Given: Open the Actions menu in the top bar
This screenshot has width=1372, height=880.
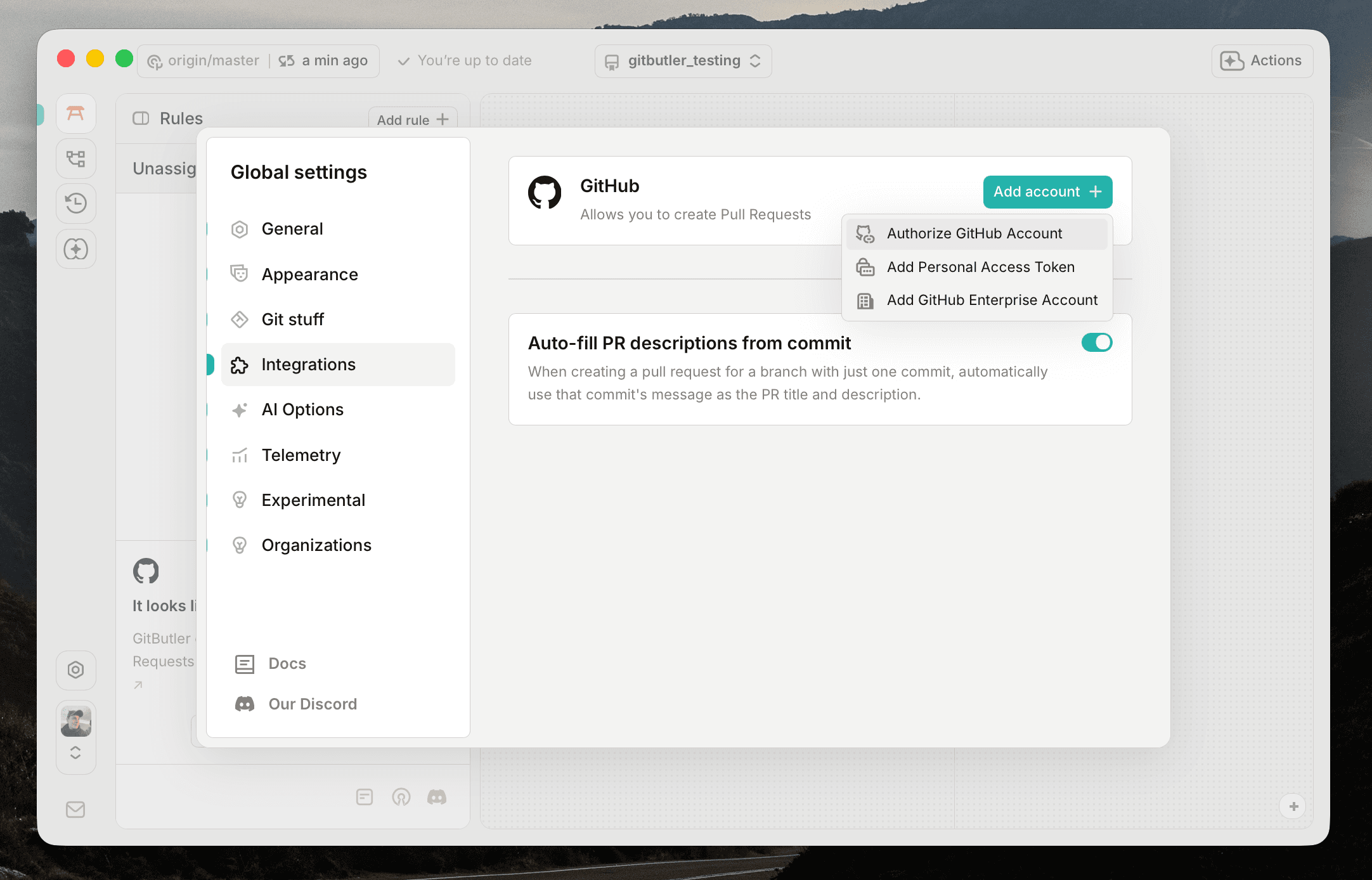Looking at the screenshot, I should [x=1262, y=60].
